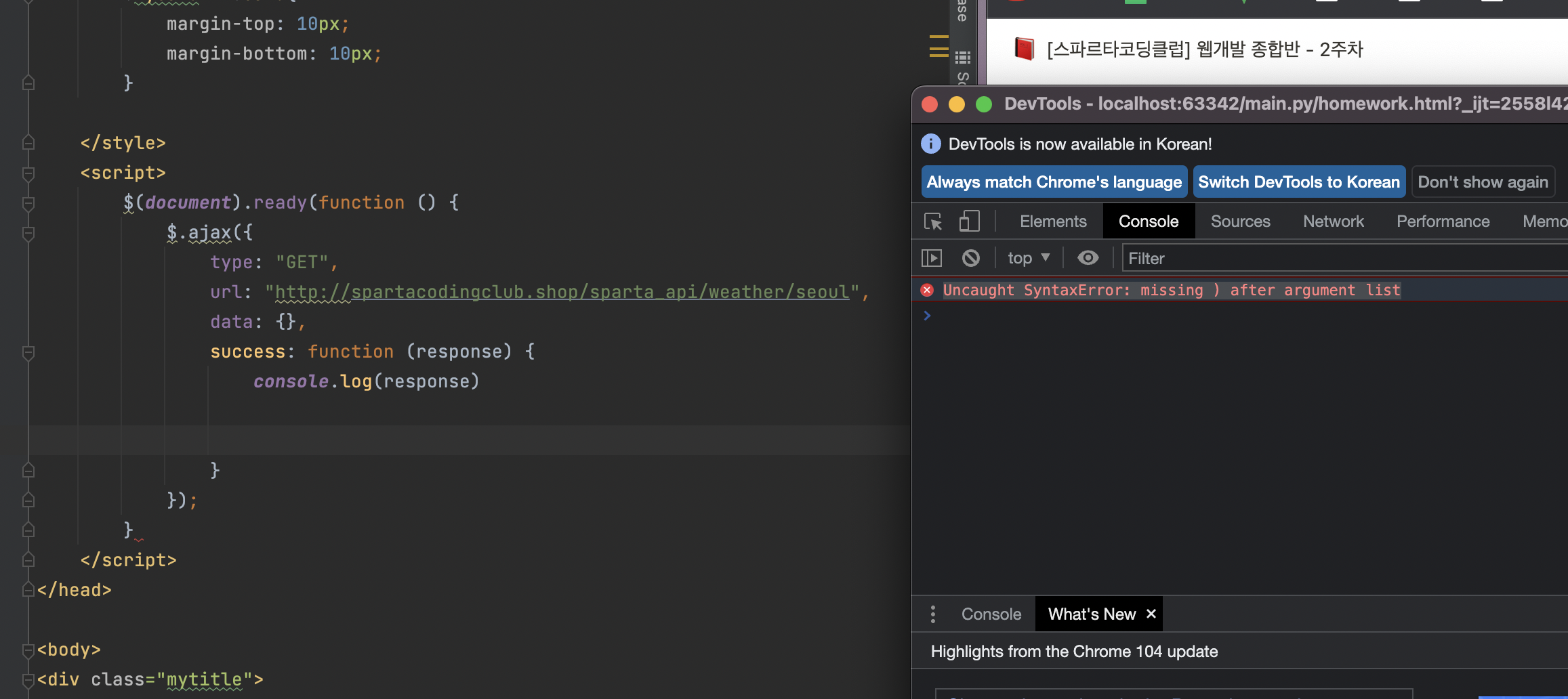The height and width of the screenshot is (699, 1568).
Task: Close the What's New drawer tab
Action: pyautogui.click(x=1151, y=614)
